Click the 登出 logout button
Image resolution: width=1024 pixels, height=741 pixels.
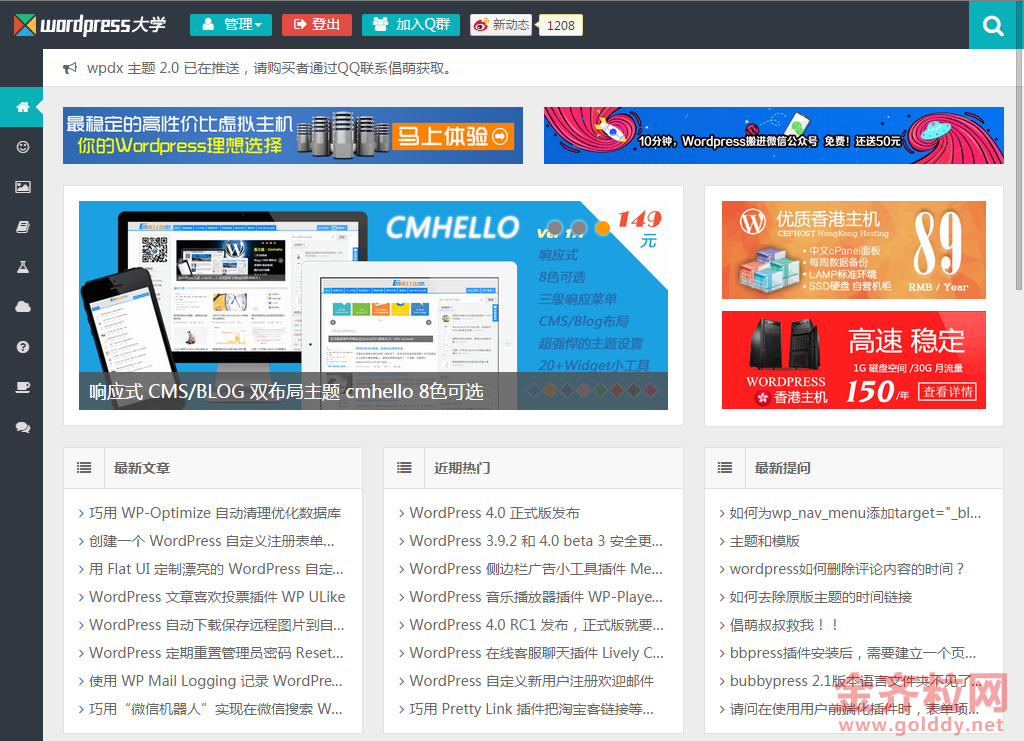tap(317, 25)
